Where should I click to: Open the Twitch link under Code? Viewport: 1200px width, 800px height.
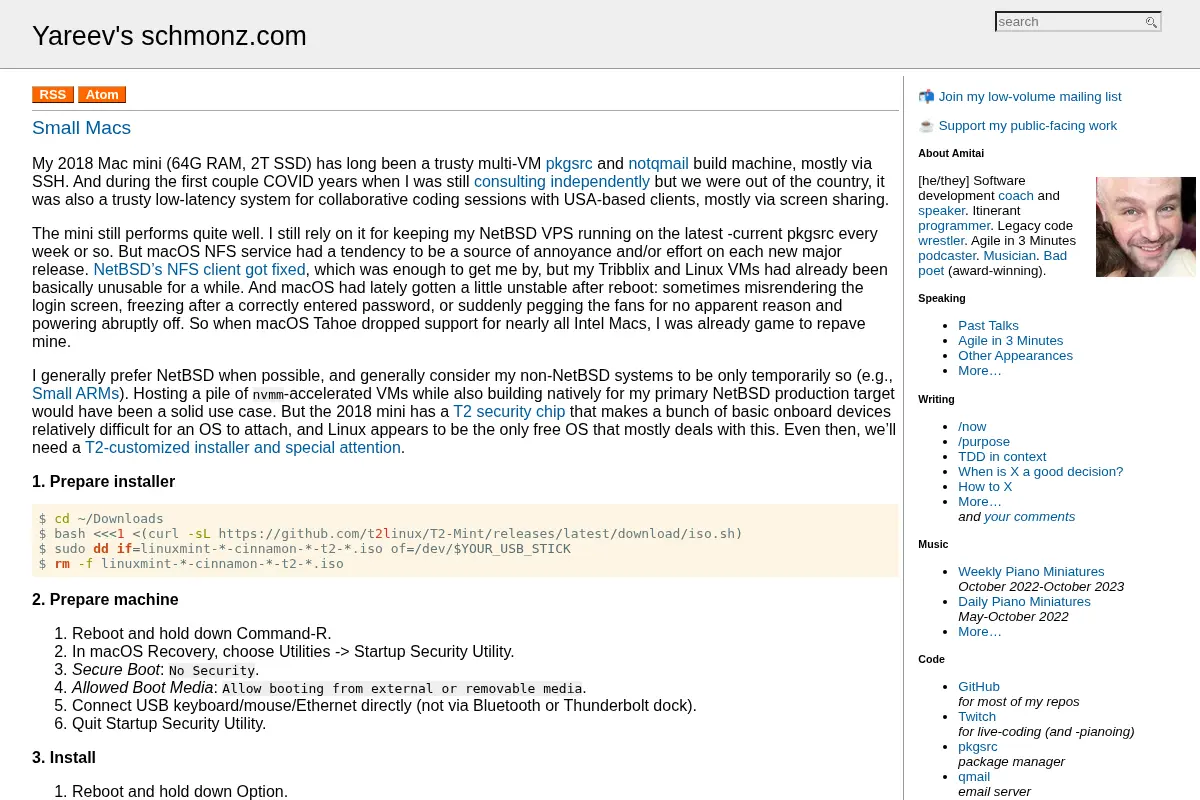[x=977, y=717]
